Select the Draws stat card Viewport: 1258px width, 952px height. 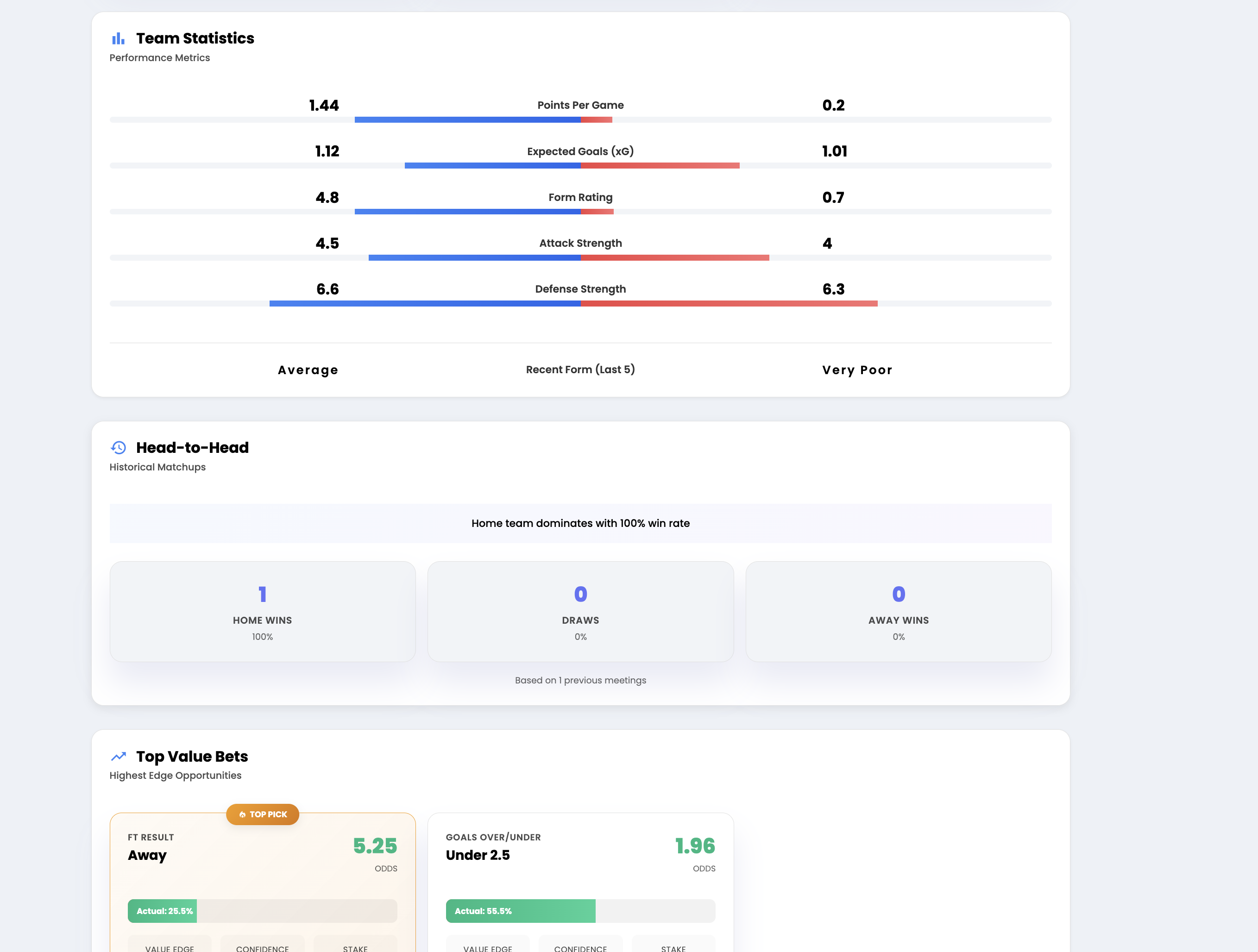pyautogui.click(x=580, y=611)
